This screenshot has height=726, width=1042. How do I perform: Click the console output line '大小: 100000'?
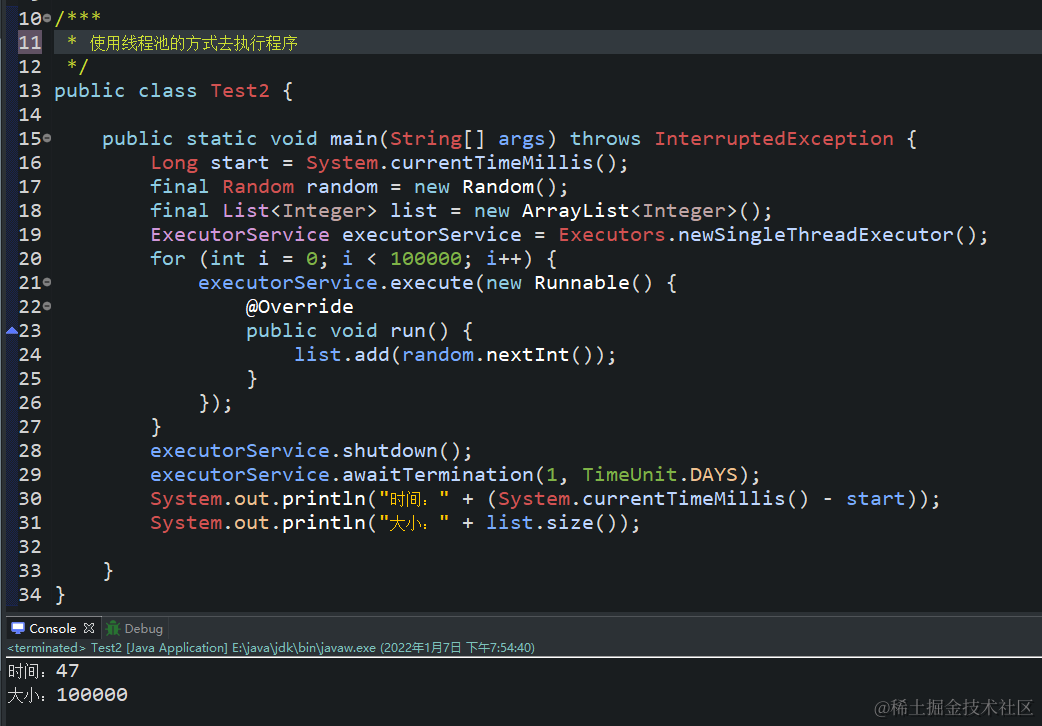click(67, 695)
